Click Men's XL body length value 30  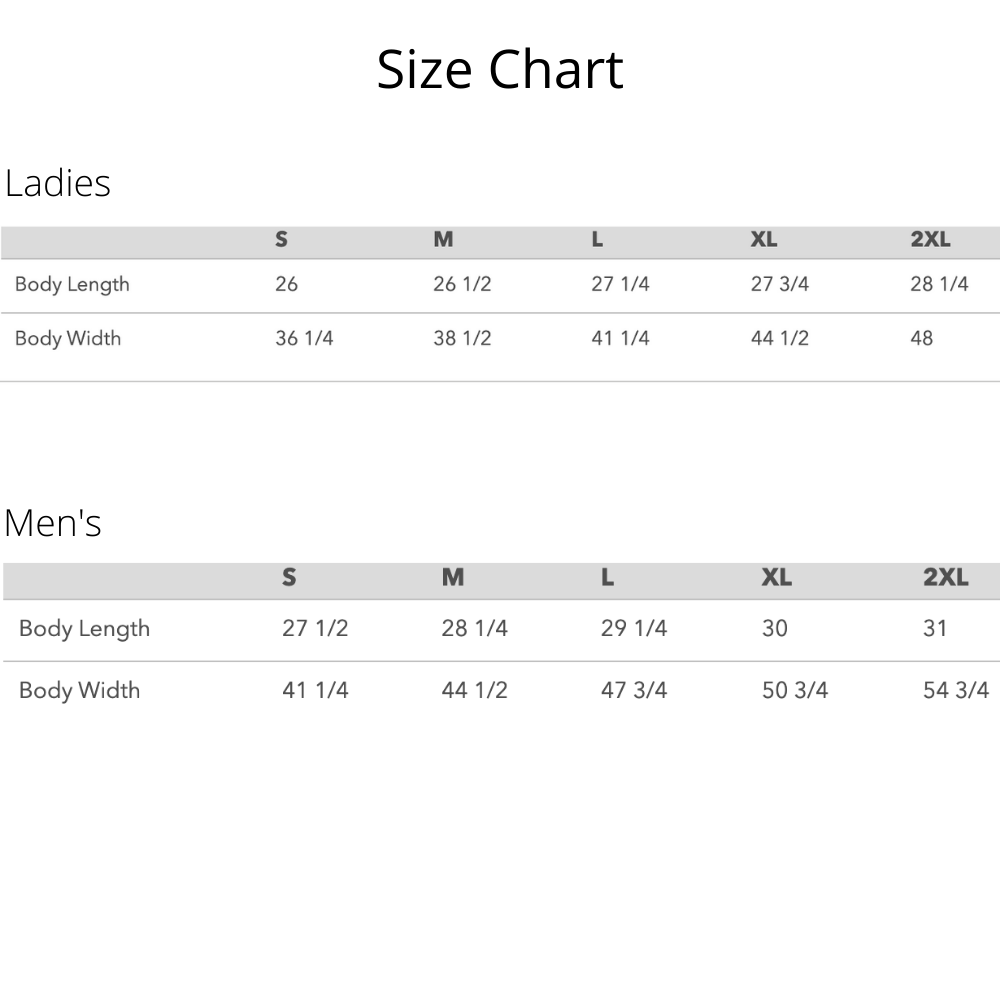(x=775, y=628)
